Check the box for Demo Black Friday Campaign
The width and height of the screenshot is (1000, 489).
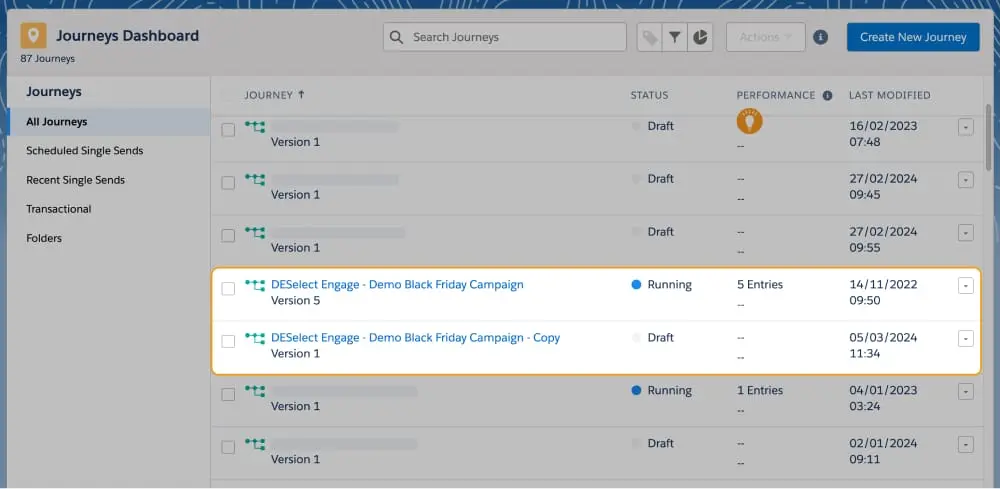point(228,289)
